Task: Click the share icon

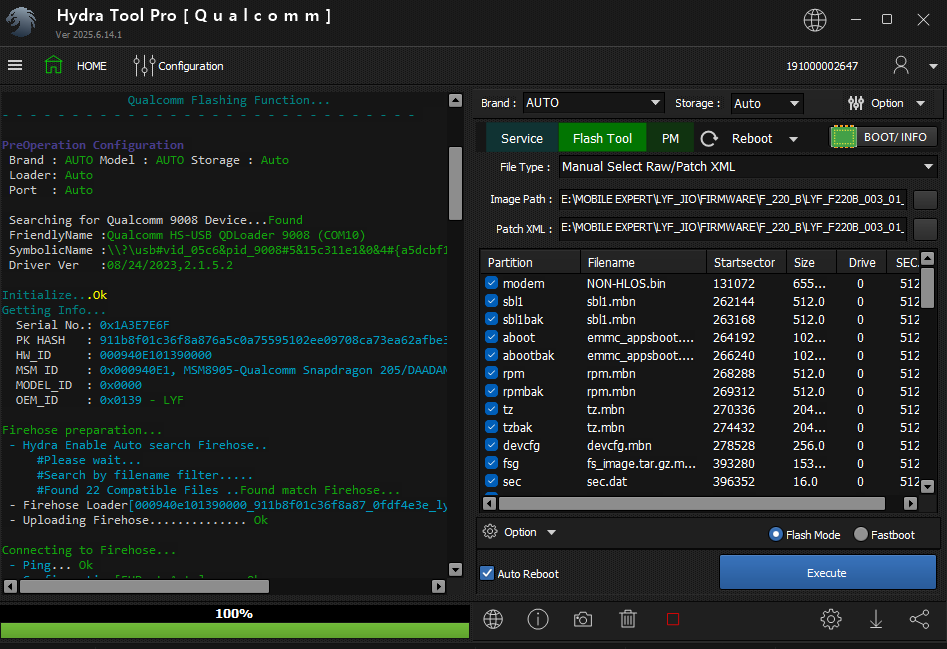Action: coord(919,619)
